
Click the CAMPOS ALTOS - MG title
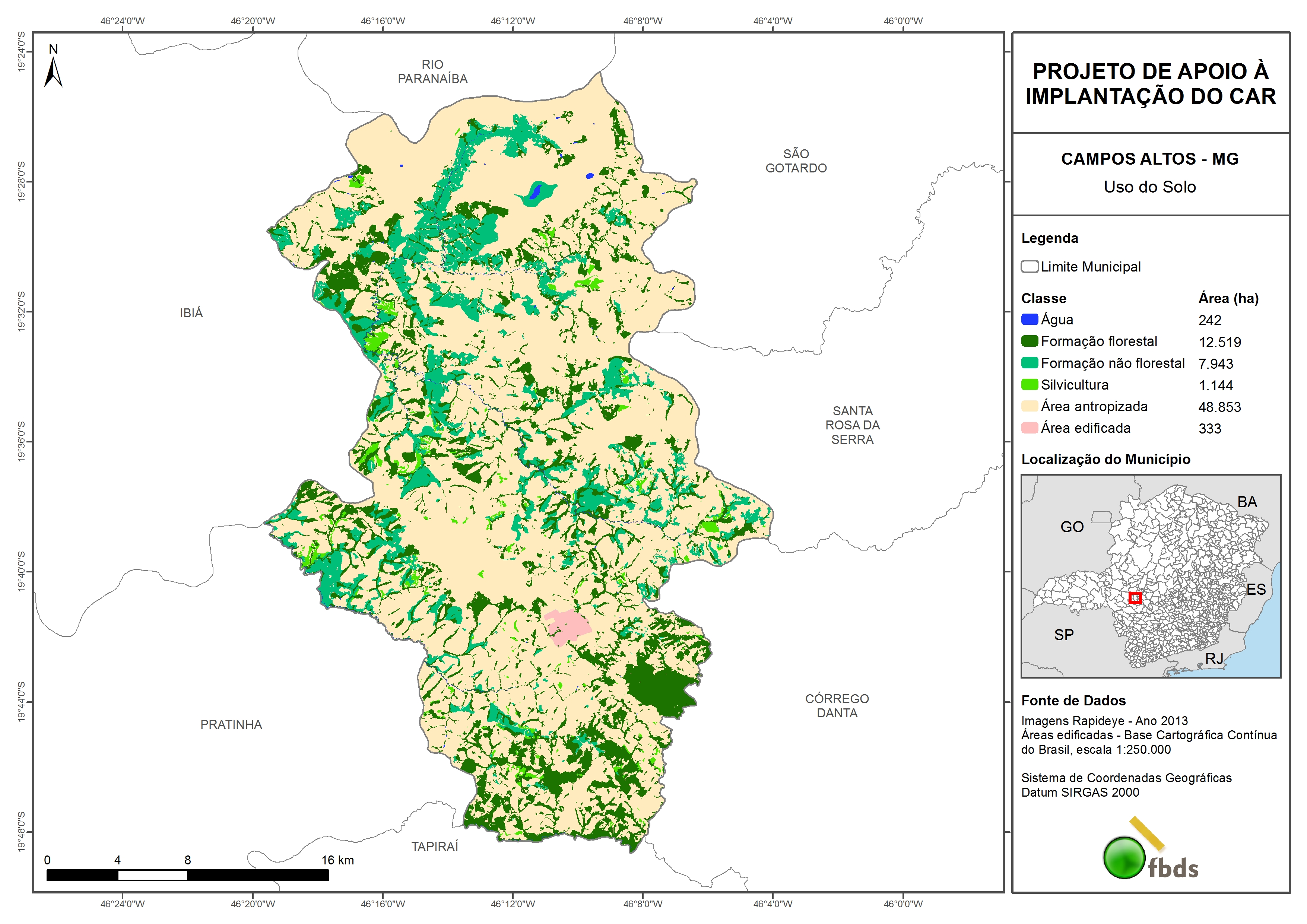click(1149, 159)
